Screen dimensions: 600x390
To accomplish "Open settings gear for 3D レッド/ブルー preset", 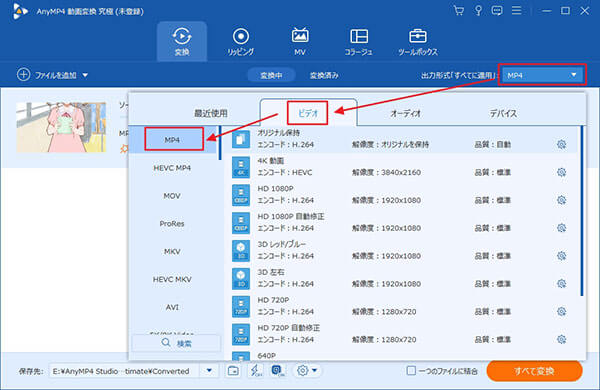I will [561, 256].
